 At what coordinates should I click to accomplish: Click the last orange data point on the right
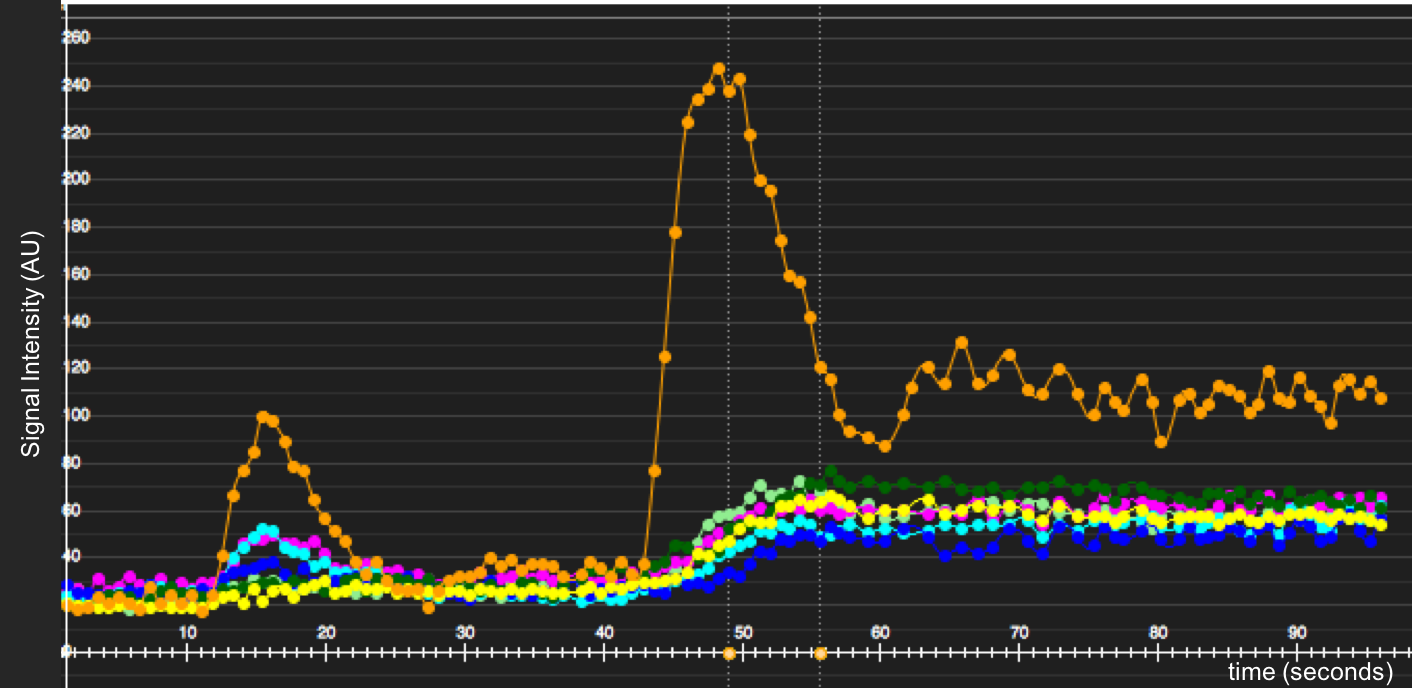1381,398
